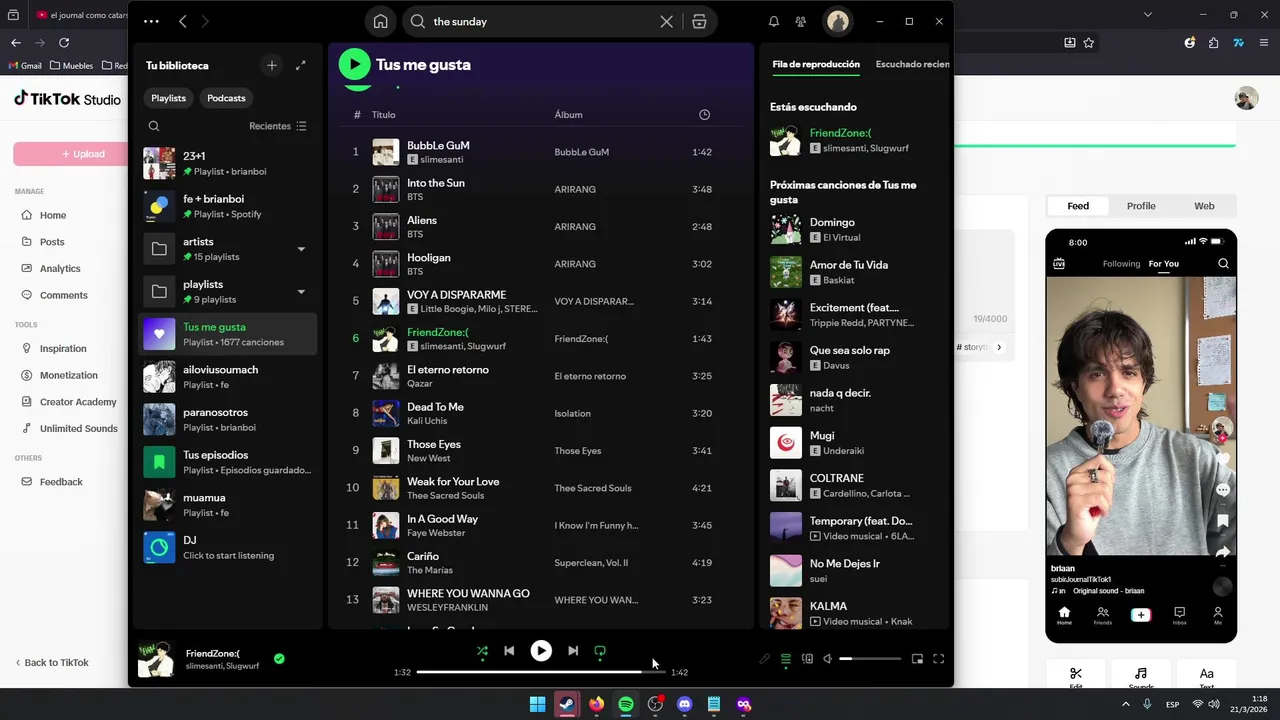1280x720 pixels.
Task: Open Analytics in TikTok Studio sidebar
Action: coord(60,268)
